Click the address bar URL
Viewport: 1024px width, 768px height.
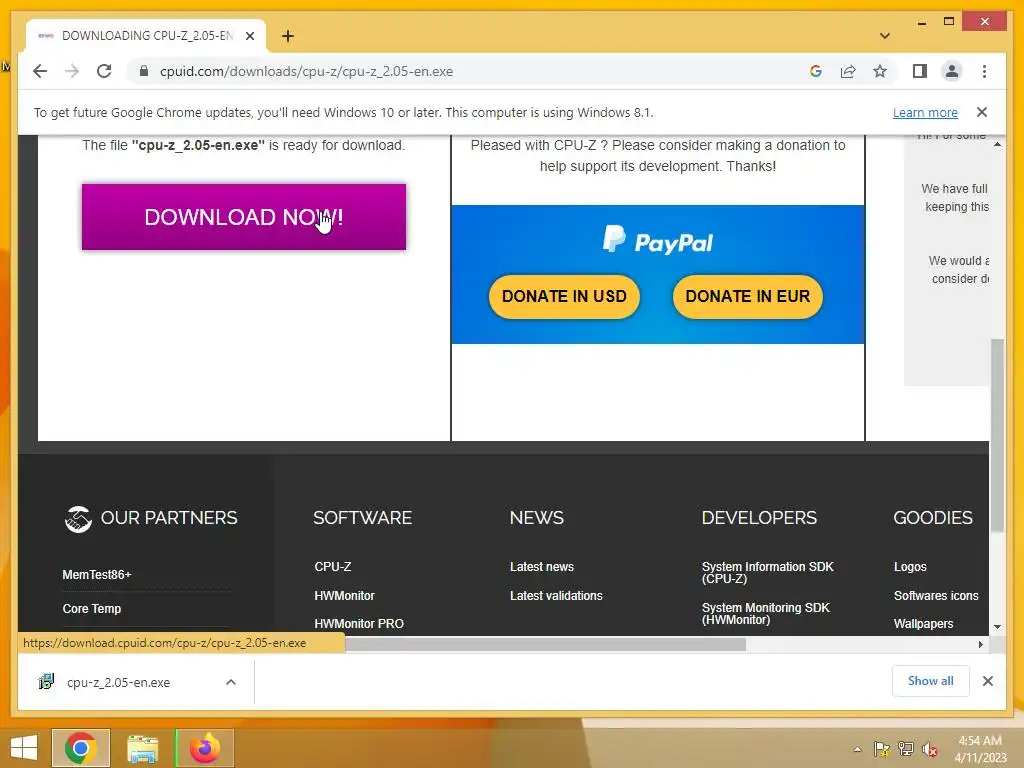pos(306,71)
